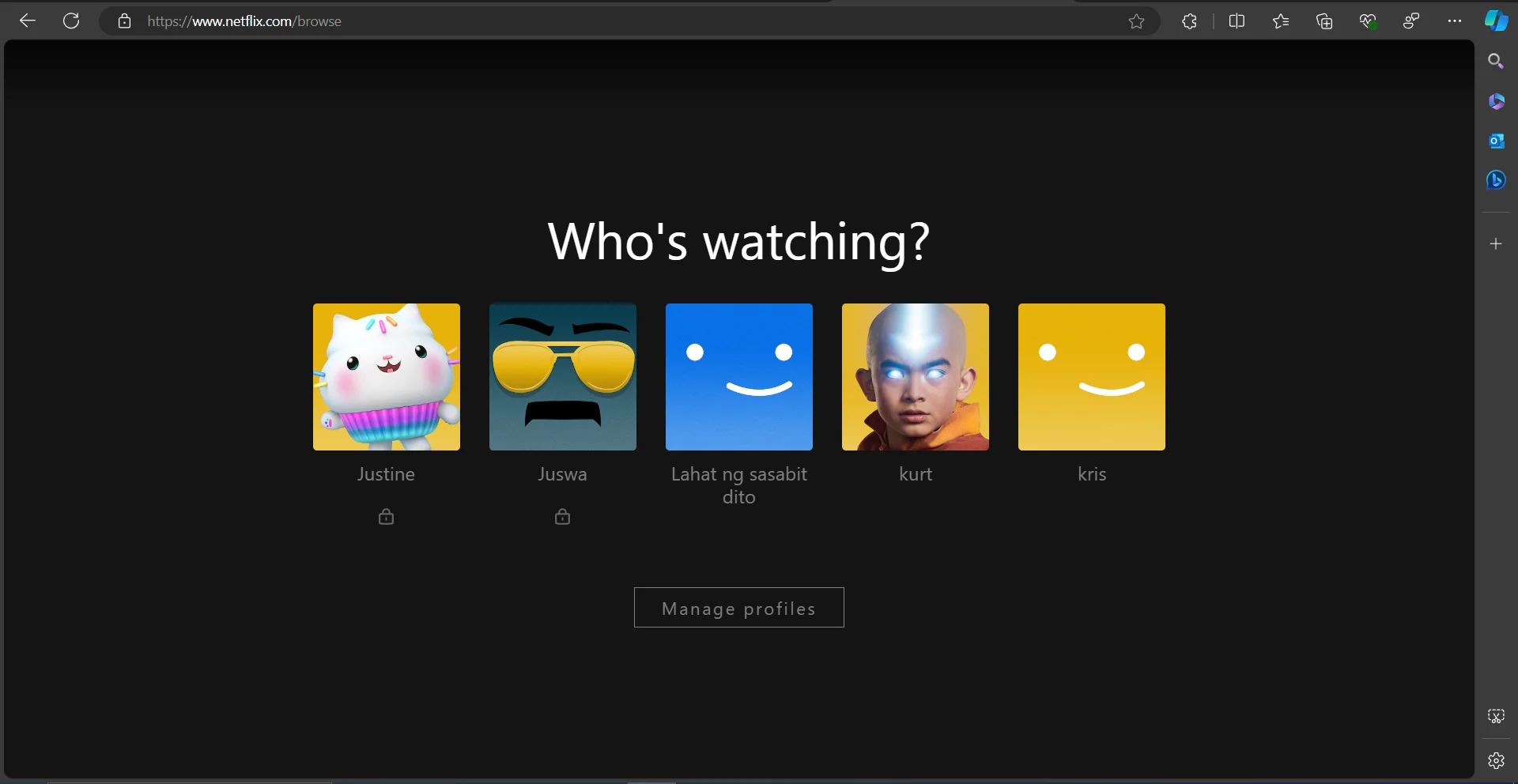The width and height of the screenshot is (1518, 784).
Task: Add this page to favorites star
Action: click(1136, 21)
